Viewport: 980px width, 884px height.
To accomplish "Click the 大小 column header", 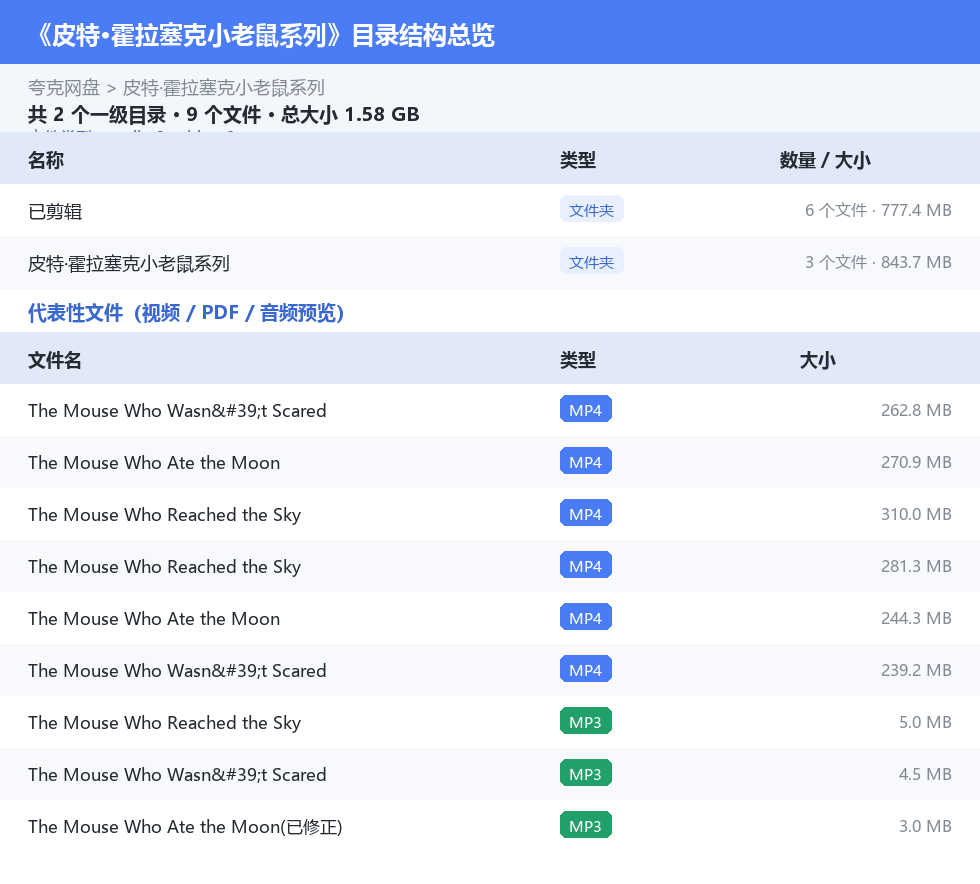I will coord(818,360).
